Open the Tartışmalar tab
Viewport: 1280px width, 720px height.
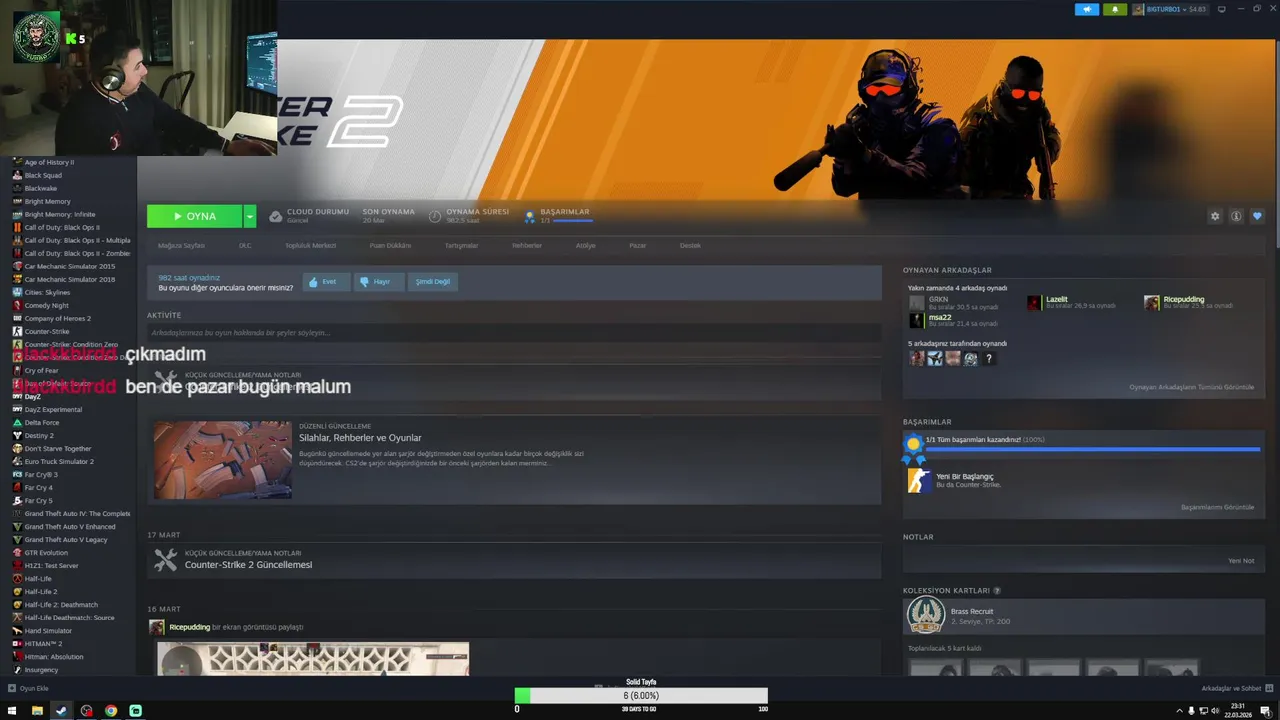pos(461,245)
